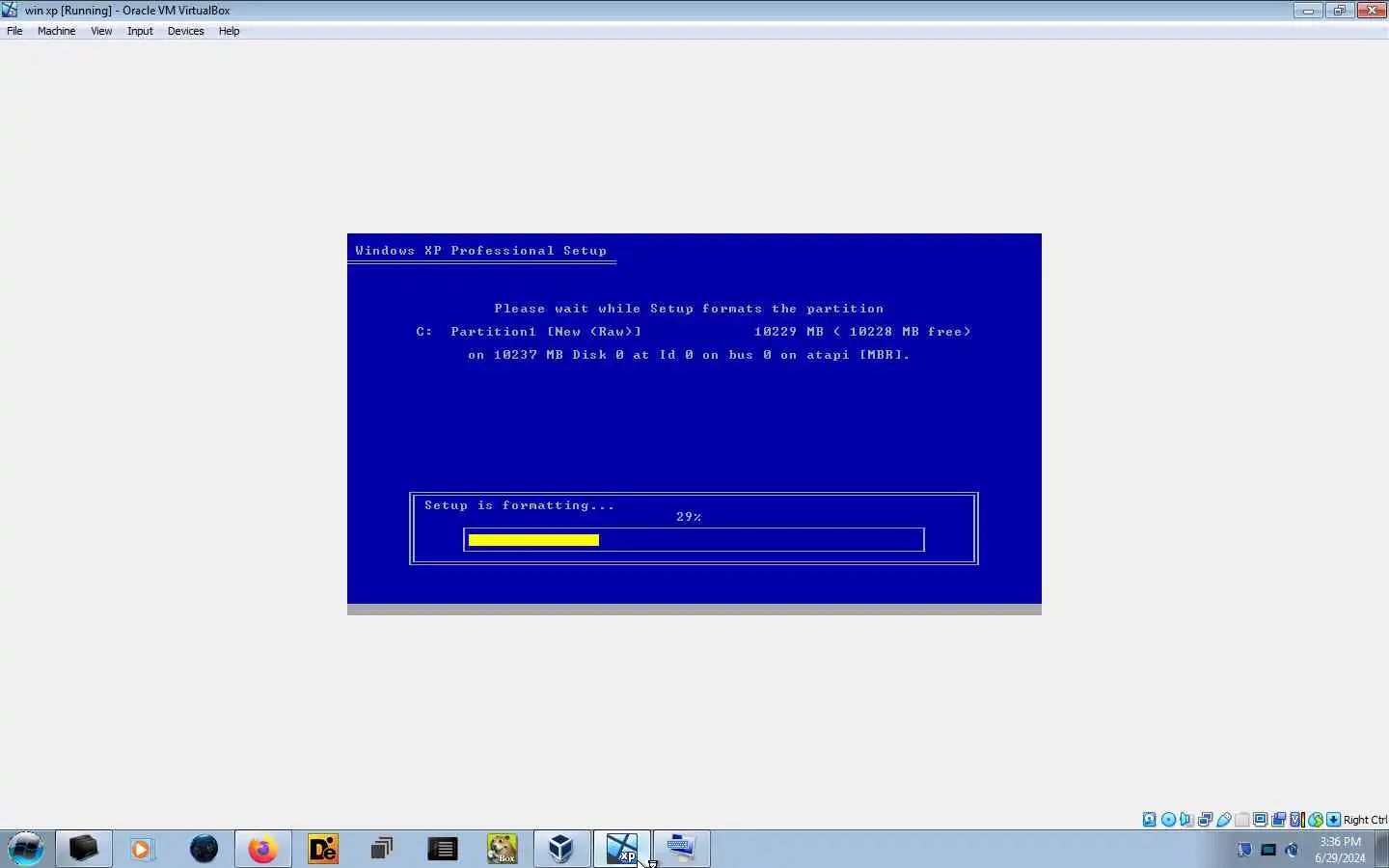This screenshot has height=868, width=1389.
Task: Click the mouse integration status icon
Action: click(1316, 820)
